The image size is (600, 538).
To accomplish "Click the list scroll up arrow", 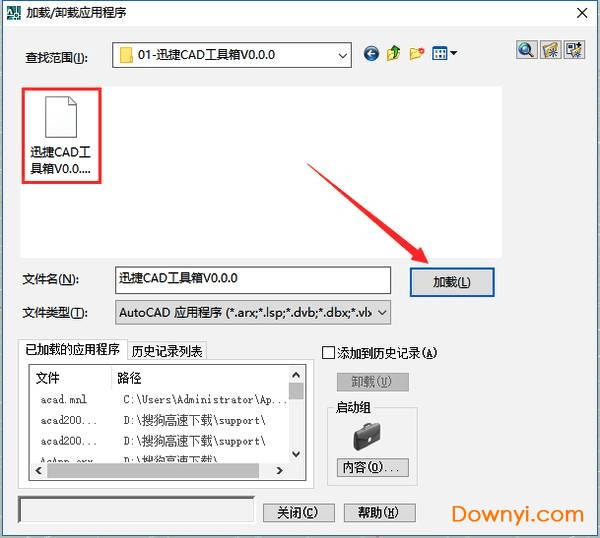I will (x=296, y=375).
